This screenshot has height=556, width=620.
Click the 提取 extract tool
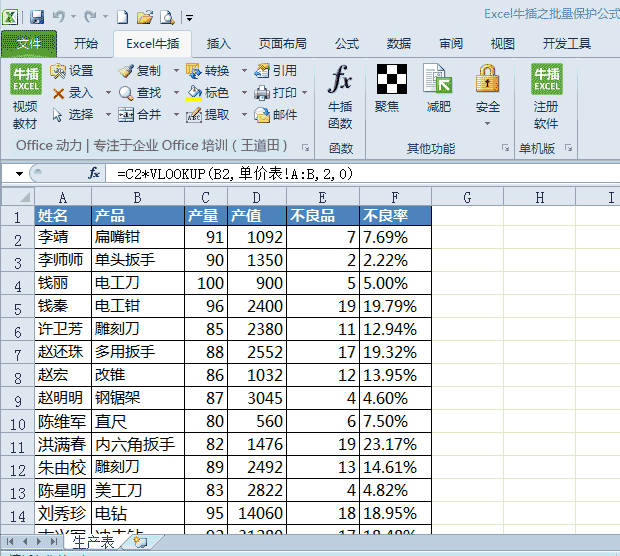tap(208, 115)
